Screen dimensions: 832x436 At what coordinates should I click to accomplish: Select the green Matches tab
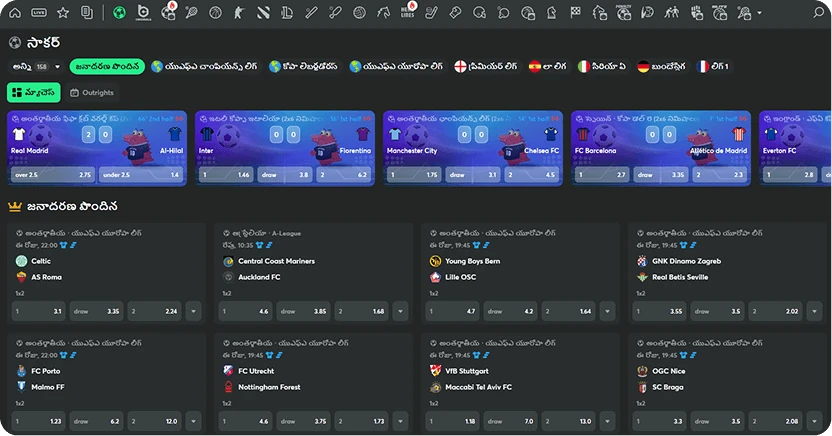pyautogui.click(x=33, y=92)
